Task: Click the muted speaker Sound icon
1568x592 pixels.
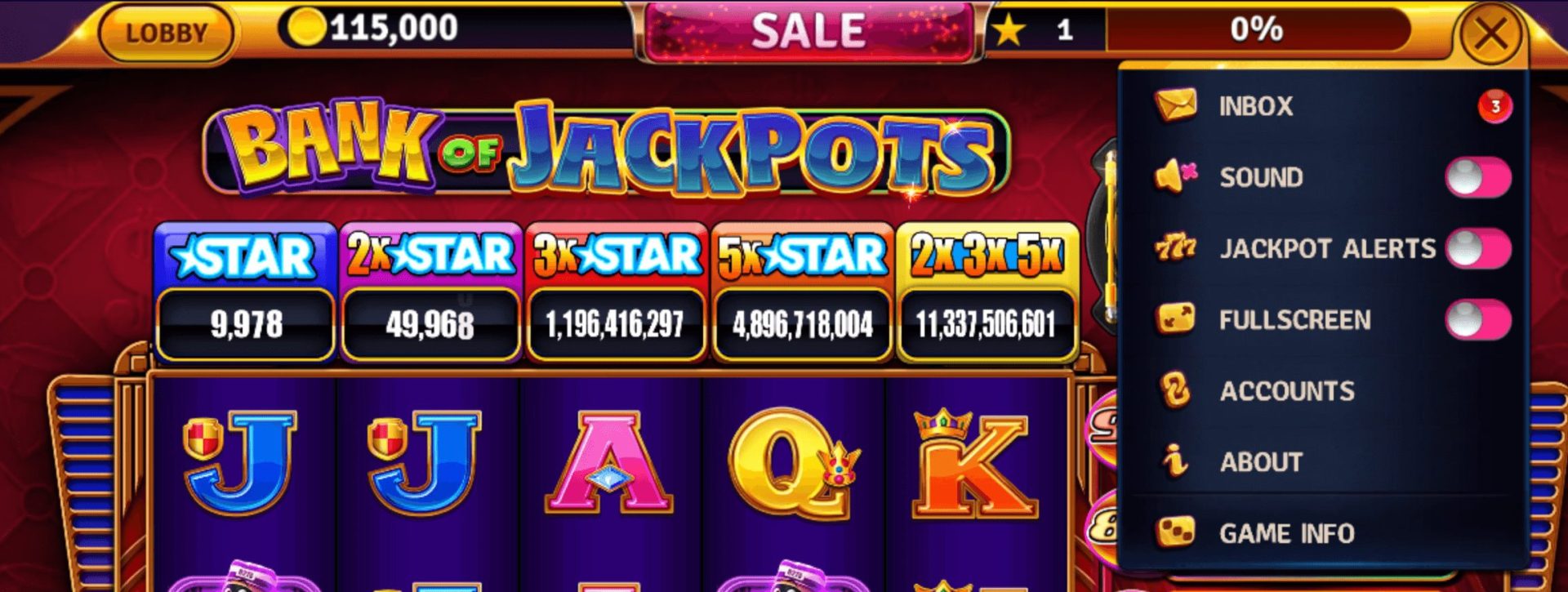Action: point(1175,176)
